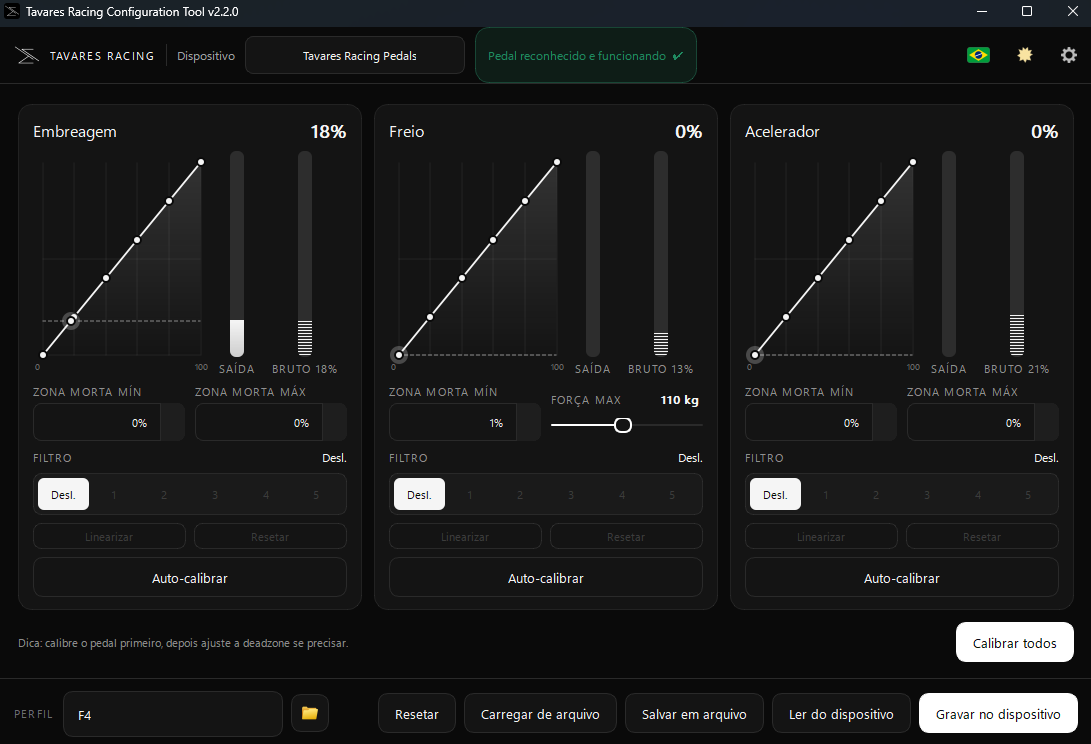Screen dimensions: 1091x744
Task: Click the Tavares Racing logo icon
Action: point(27,56)
